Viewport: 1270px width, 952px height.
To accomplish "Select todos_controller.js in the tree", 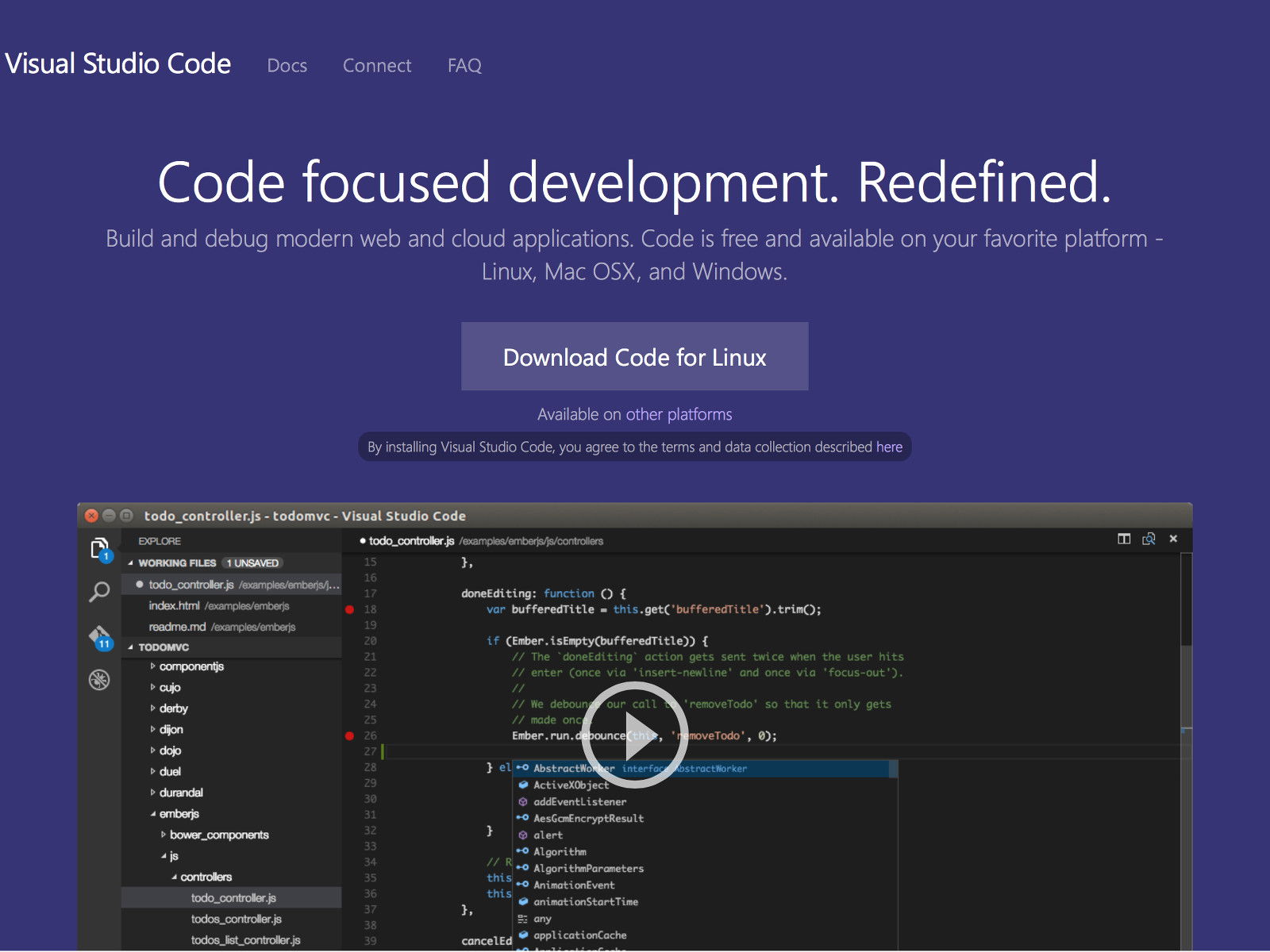I will [232, 919].
